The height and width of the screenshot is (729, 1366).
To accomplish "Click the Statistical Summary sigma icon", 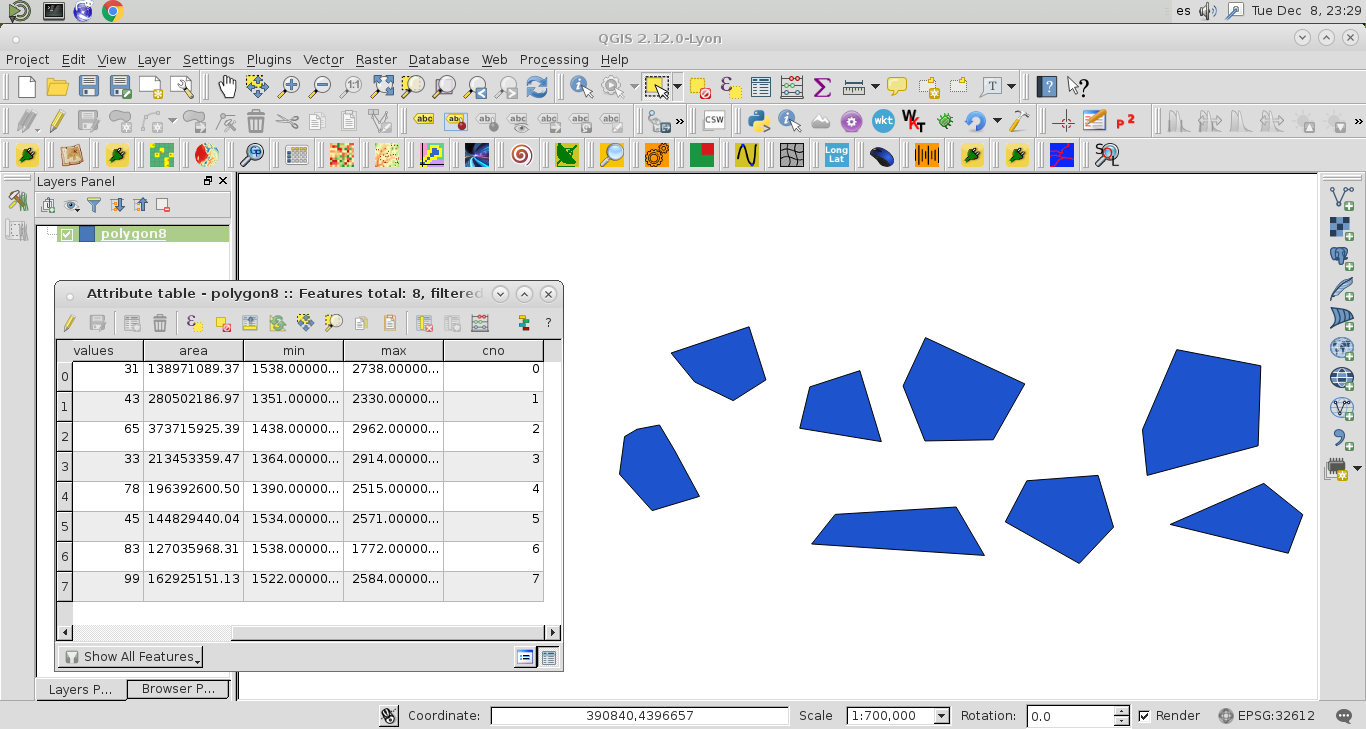I will (823, 87).
